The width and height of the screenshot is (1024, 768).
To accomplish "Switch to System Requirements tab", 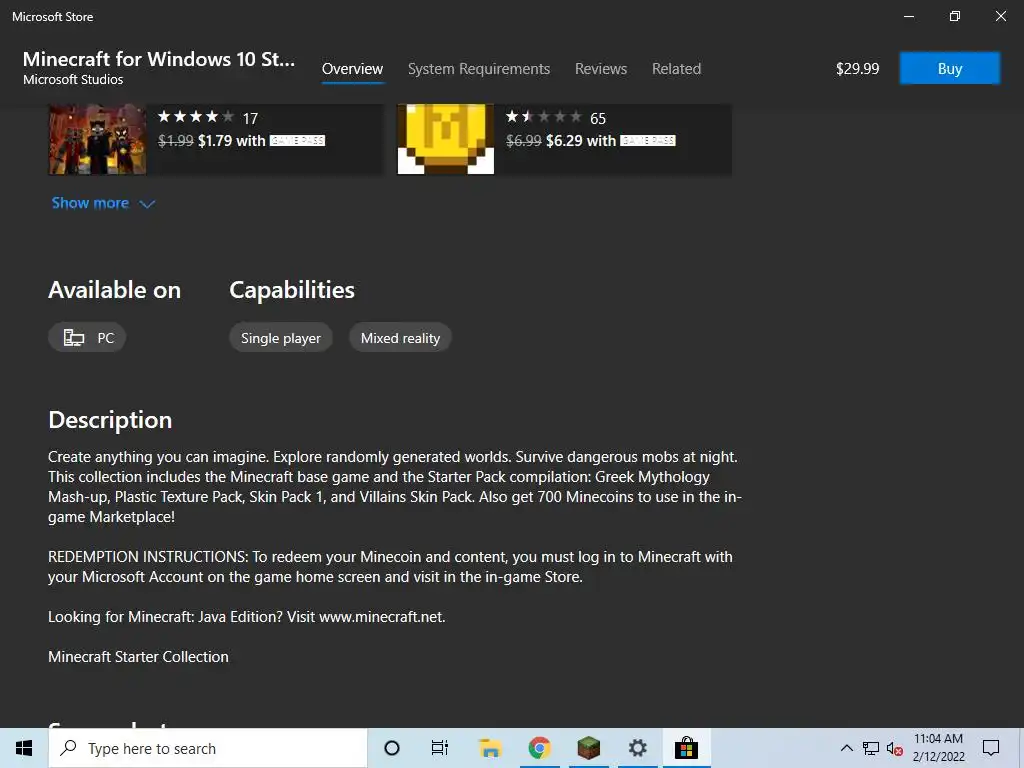I will [479, 69].
